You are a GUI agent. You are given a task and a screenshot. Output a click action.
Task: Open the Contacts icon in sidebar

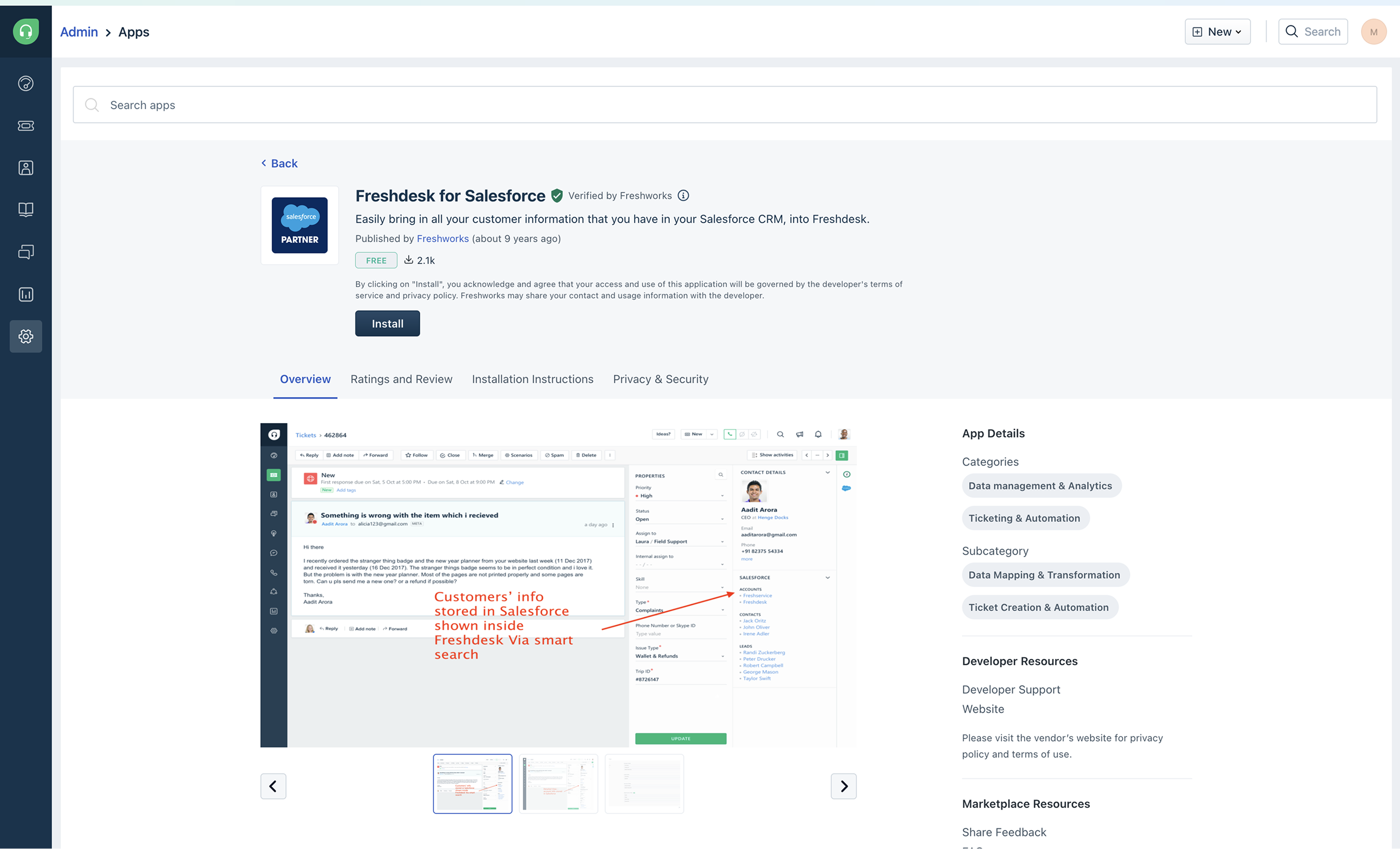tap(25, 168)
